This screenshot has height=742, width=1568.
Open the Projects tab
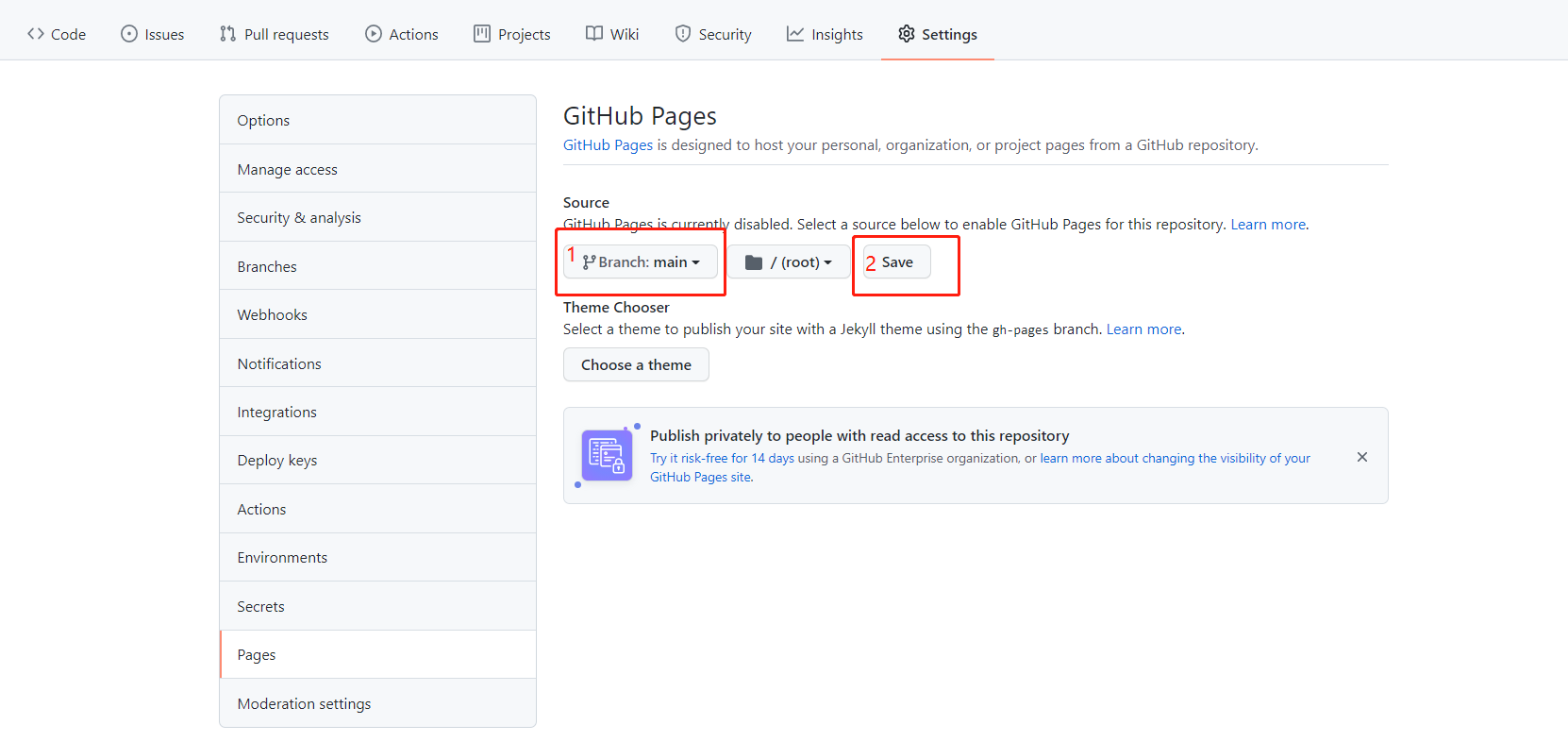click(512, 34)
